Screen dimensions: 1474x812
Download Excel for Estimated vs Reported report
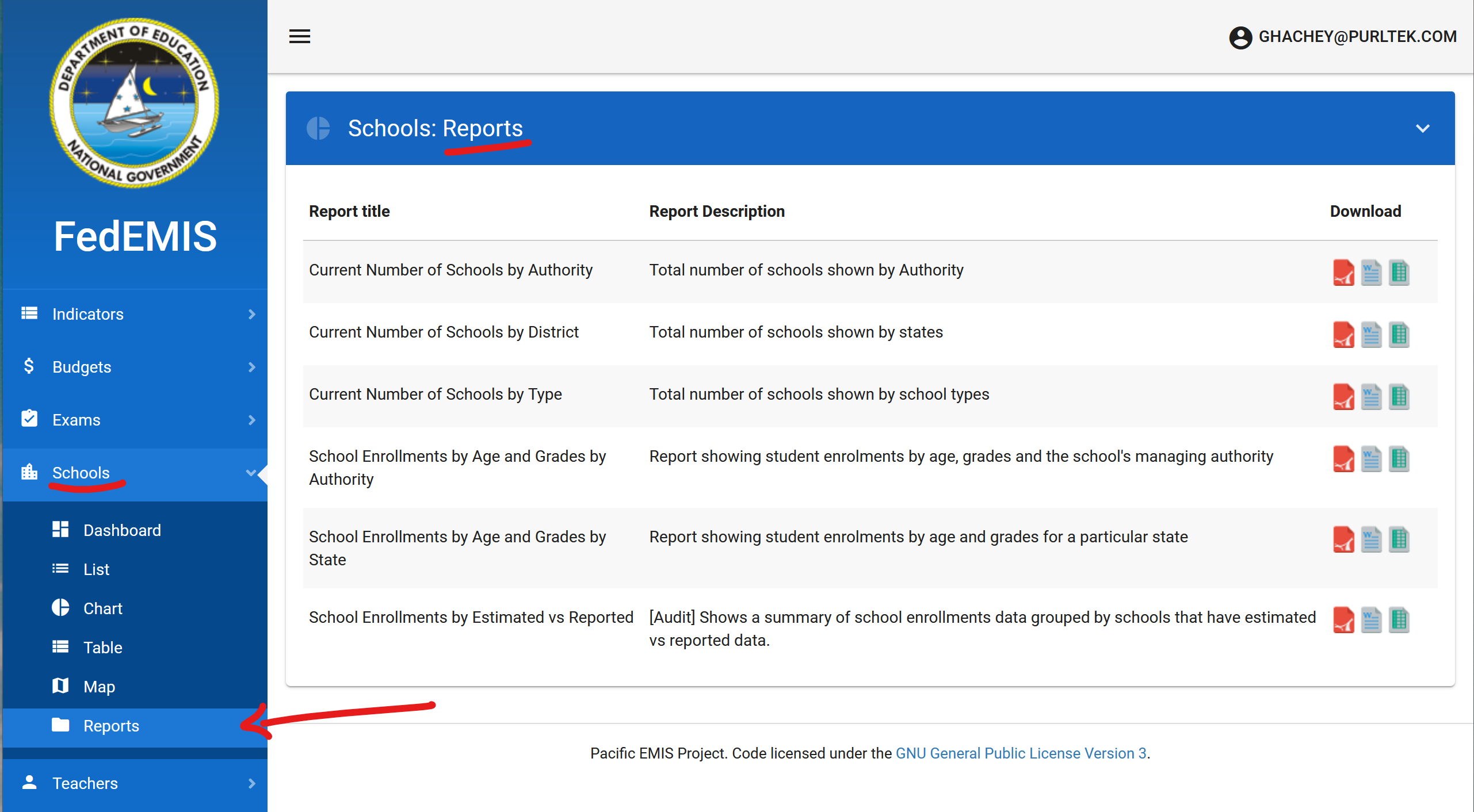pos(1399,619)
